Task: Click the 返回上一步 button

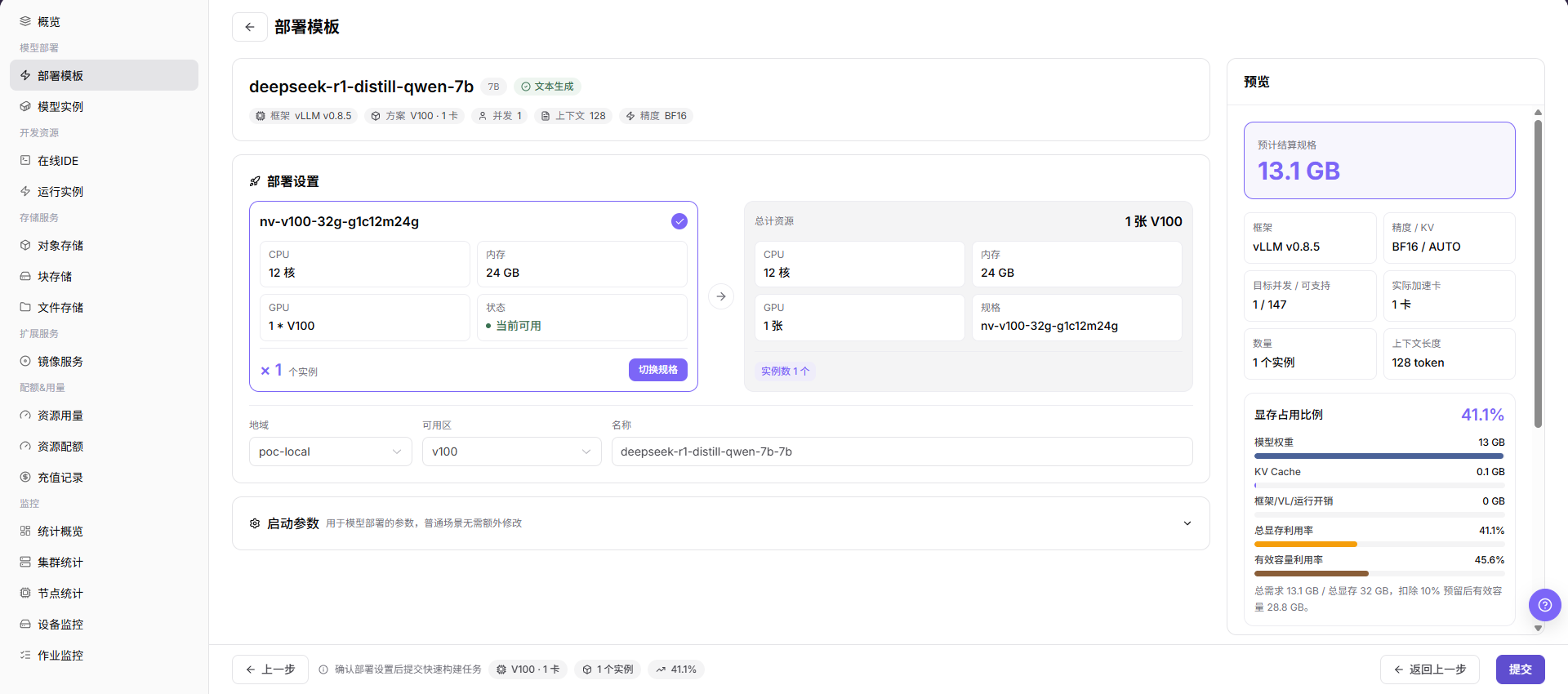Action: (1430, 670)
